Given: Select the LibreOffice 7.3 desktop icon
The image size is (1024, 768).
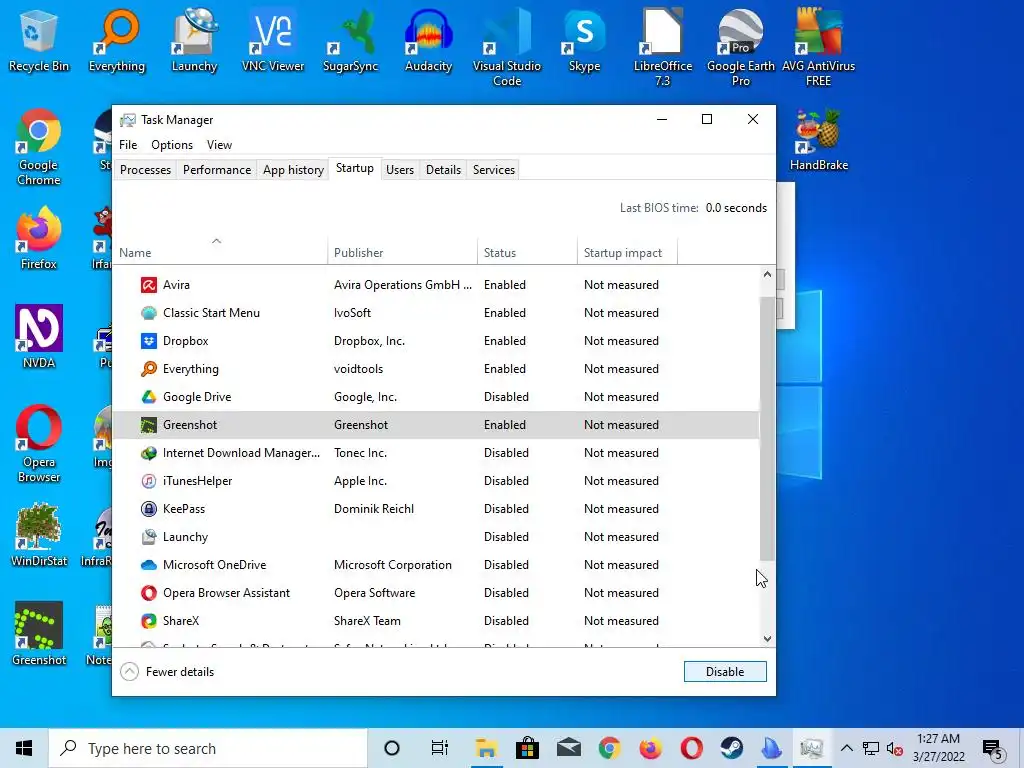Looking at the screenshot, I should click(663, 47).
